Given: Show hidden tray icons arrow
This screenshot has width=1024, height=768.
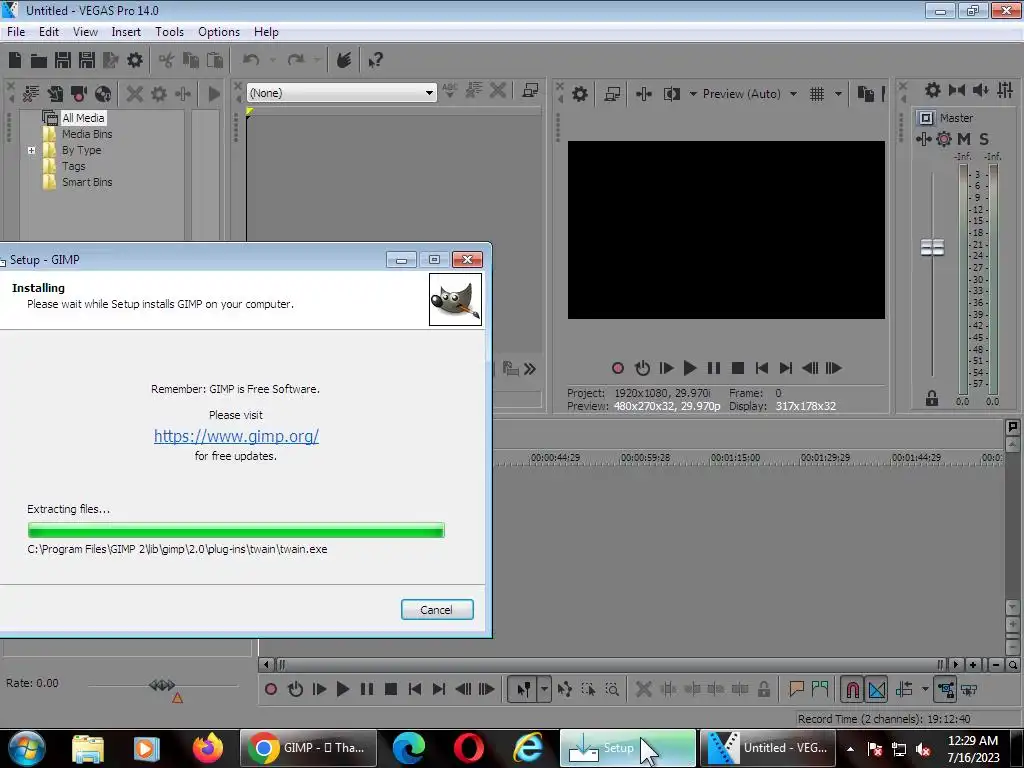Looking at the screenshot, I should (x=850, y=749).
